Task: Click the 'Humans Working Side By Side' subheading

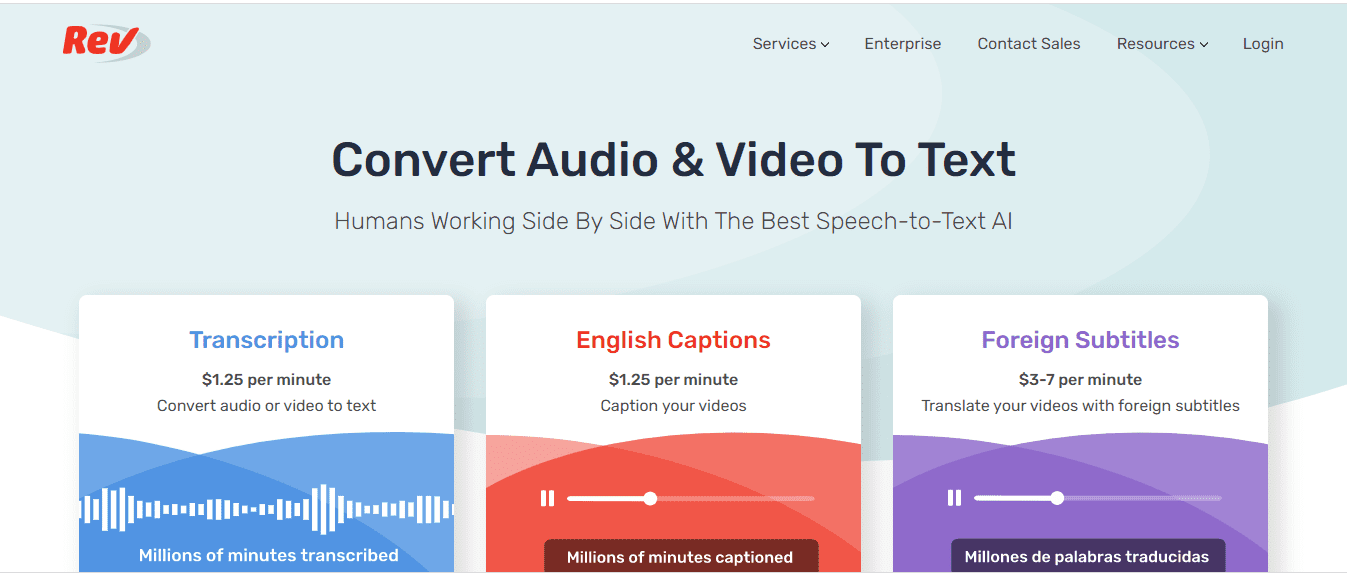Action: point(674,221)
